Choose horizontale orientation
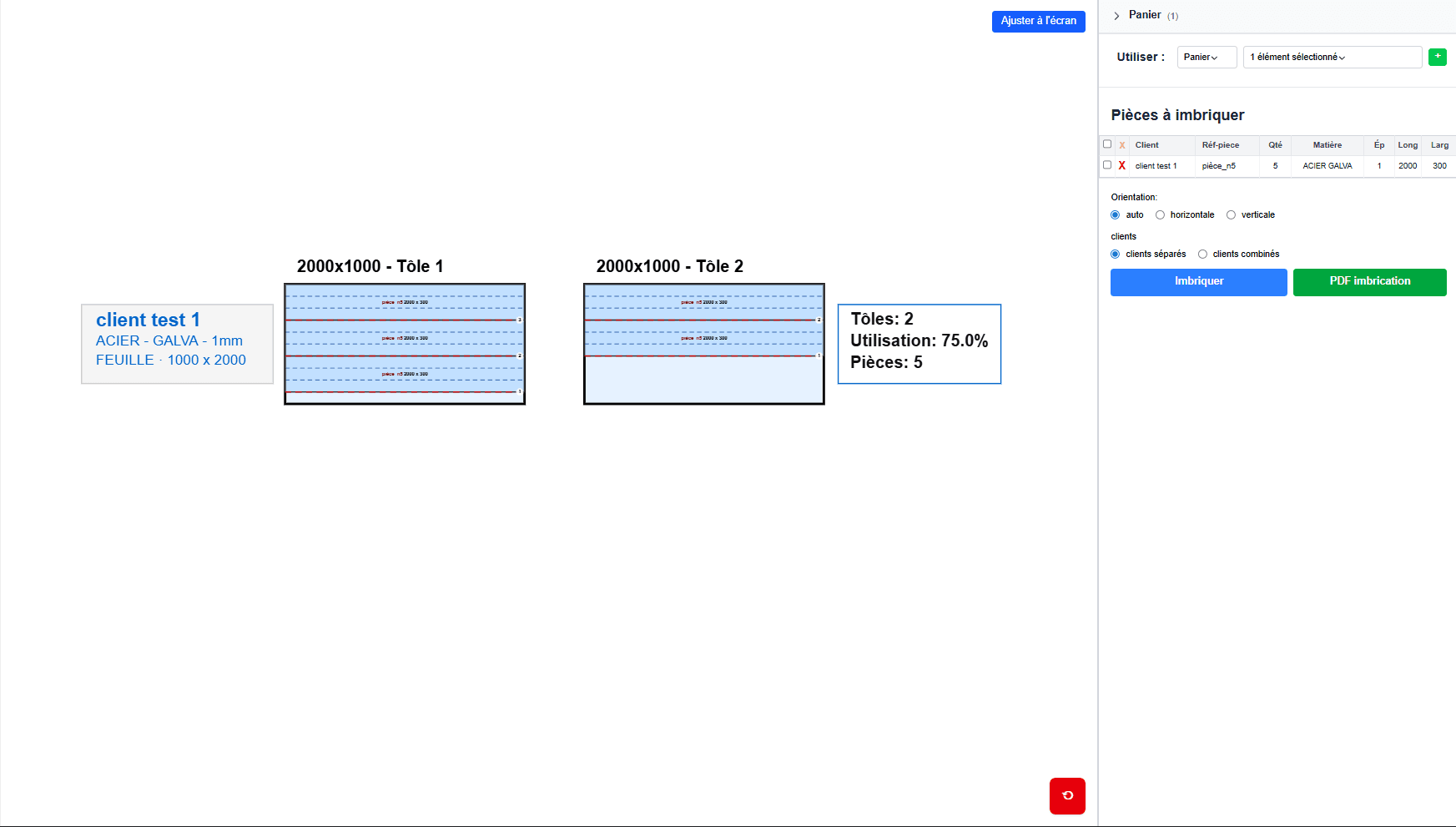 point(1160,215)
